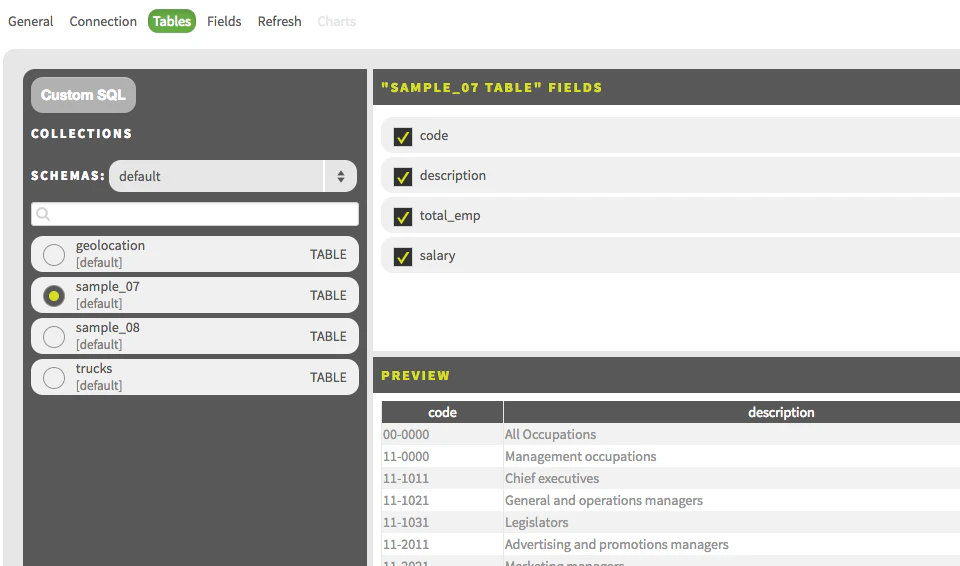Viewport: 960px width, 566px height.
Task: Pick the trucks table radio button
Action: [54, 378]
